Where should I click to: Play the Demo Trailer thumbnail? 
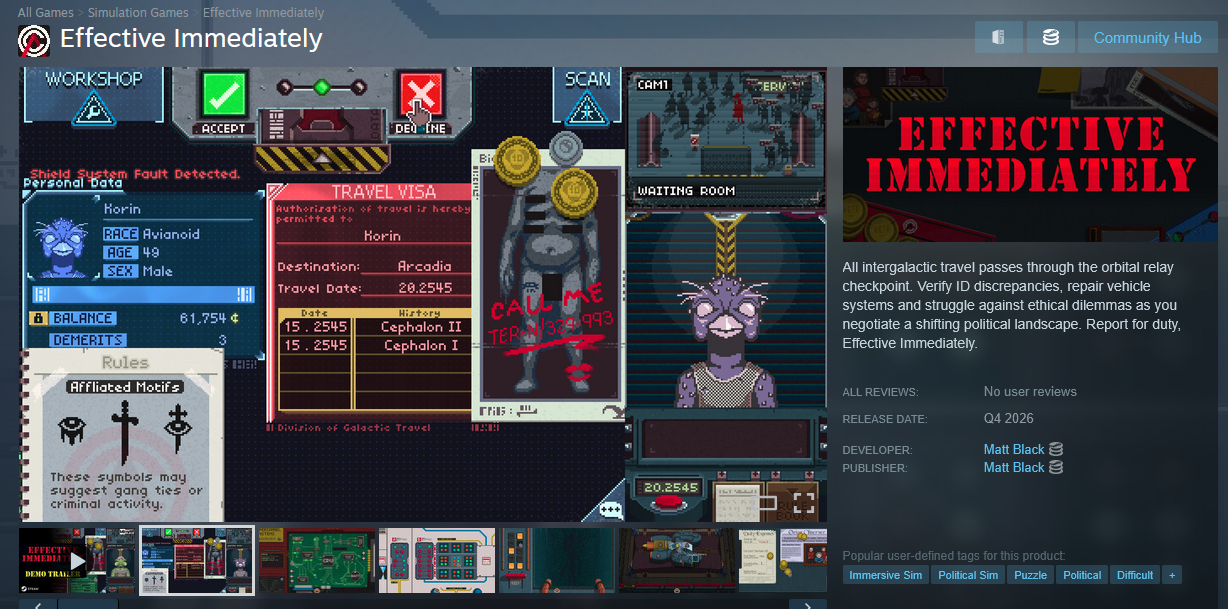pyautogui.click(x=77, y=561)
